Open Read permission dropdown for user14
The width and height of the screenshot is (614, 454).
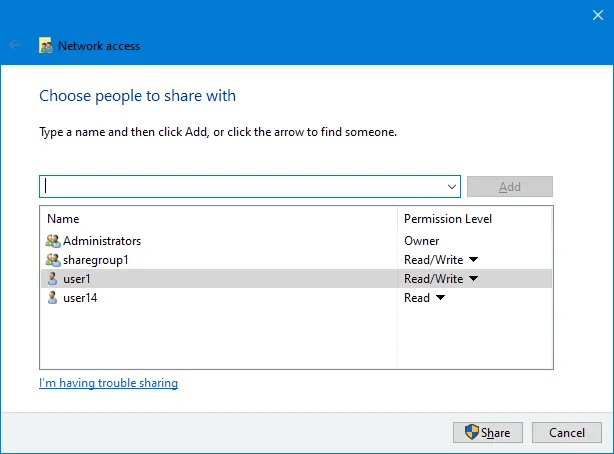click(x=438, y=298)
